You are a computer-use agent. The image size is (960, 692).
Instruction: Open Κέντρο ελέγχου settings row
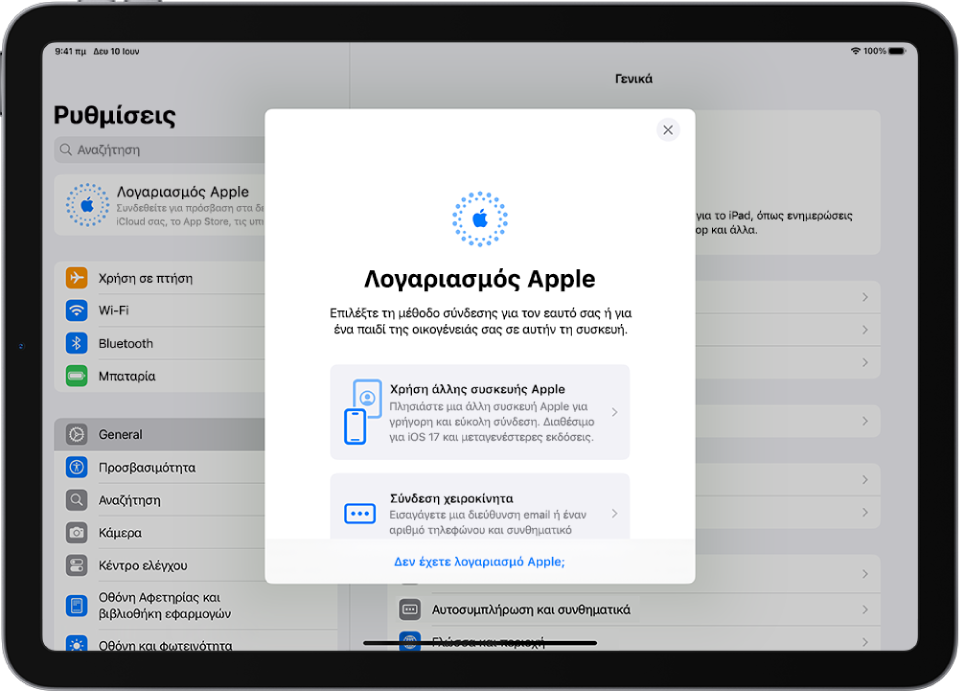(160, 565)
